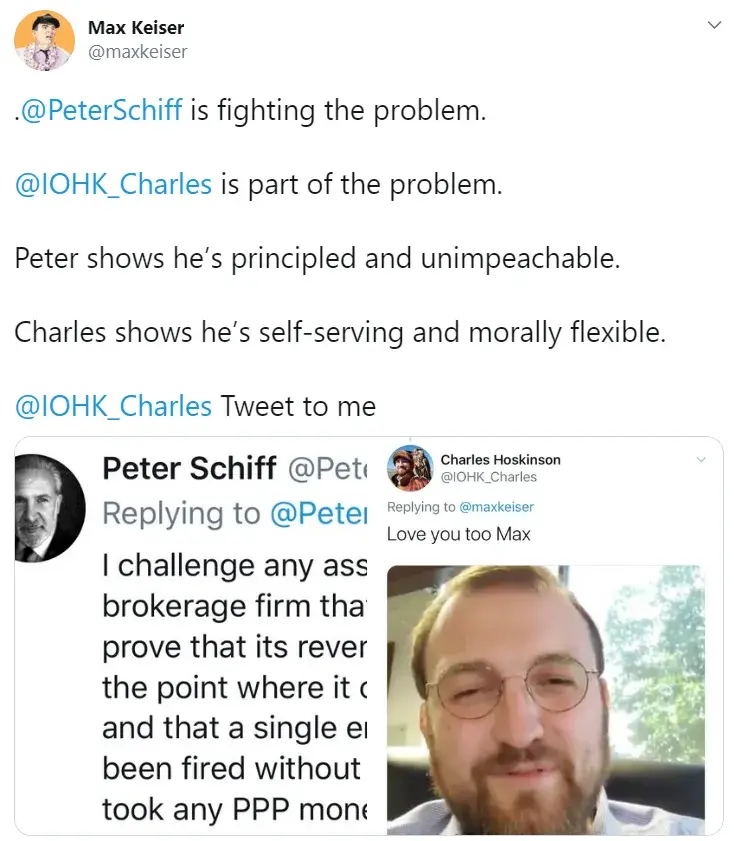Screen dimensions: 734x841
Task: Click the 'Replying to @Peter' mention link
Action: (x=319, y=513)
